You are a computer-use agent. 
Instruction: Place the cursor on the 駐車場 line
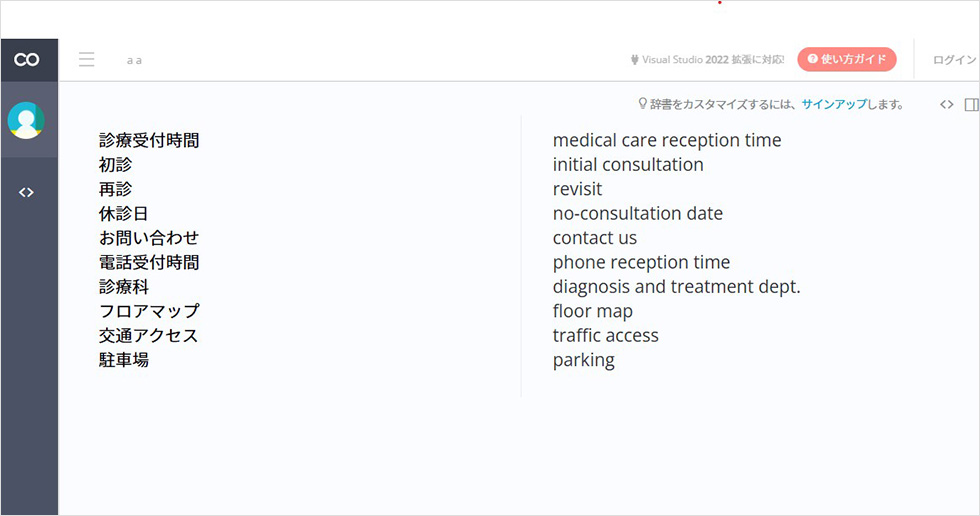point(124,360)
